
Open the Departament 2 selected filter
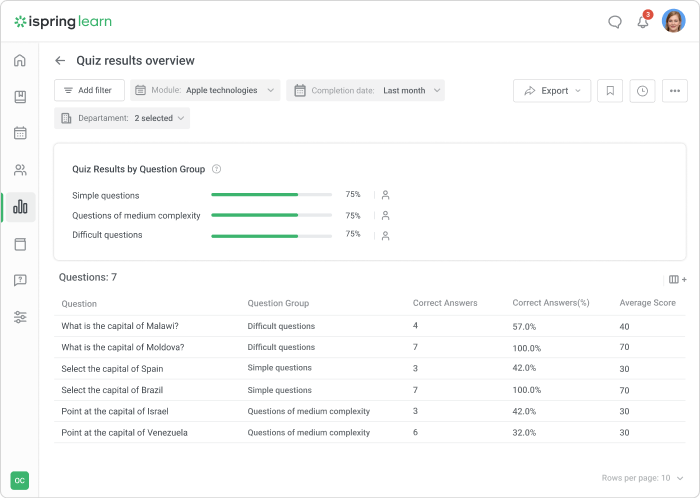[122, 118]
